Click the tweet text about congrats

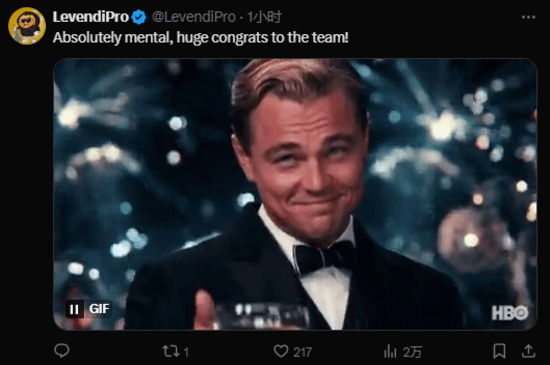[201, 38]
